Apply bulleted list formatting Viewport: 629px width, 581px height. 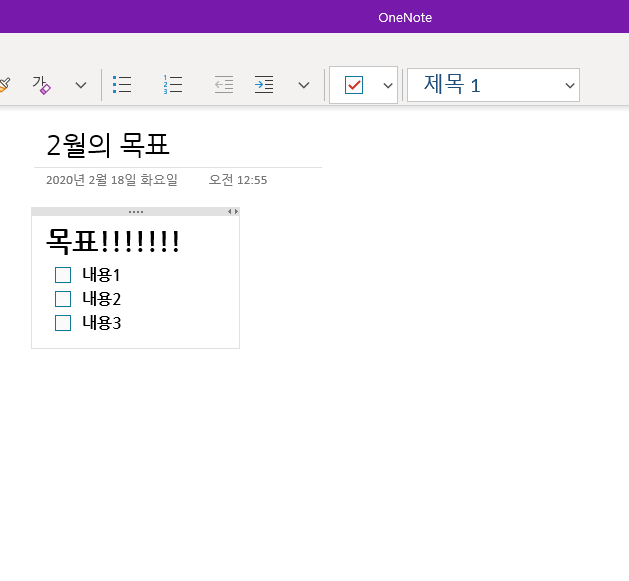click(122, 85)
